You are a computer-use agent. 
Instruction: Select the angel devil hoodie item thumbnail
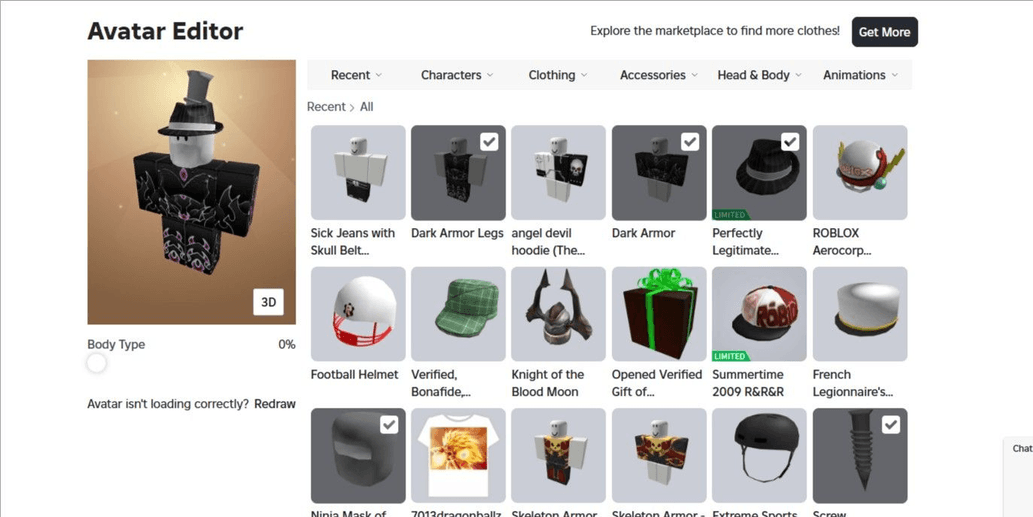558,173
